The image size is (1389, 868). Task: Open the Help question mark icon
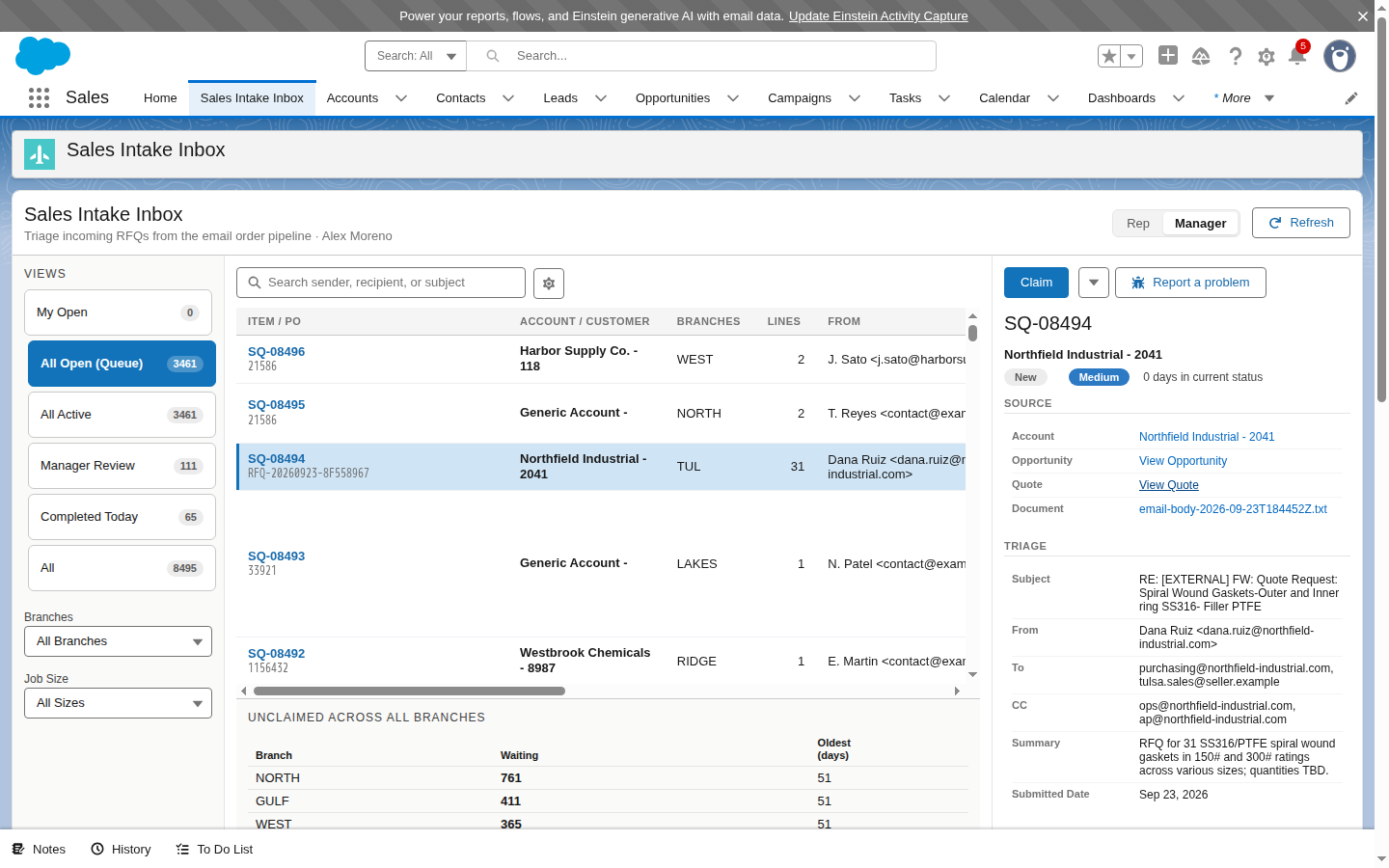[x=1235, y=56]
